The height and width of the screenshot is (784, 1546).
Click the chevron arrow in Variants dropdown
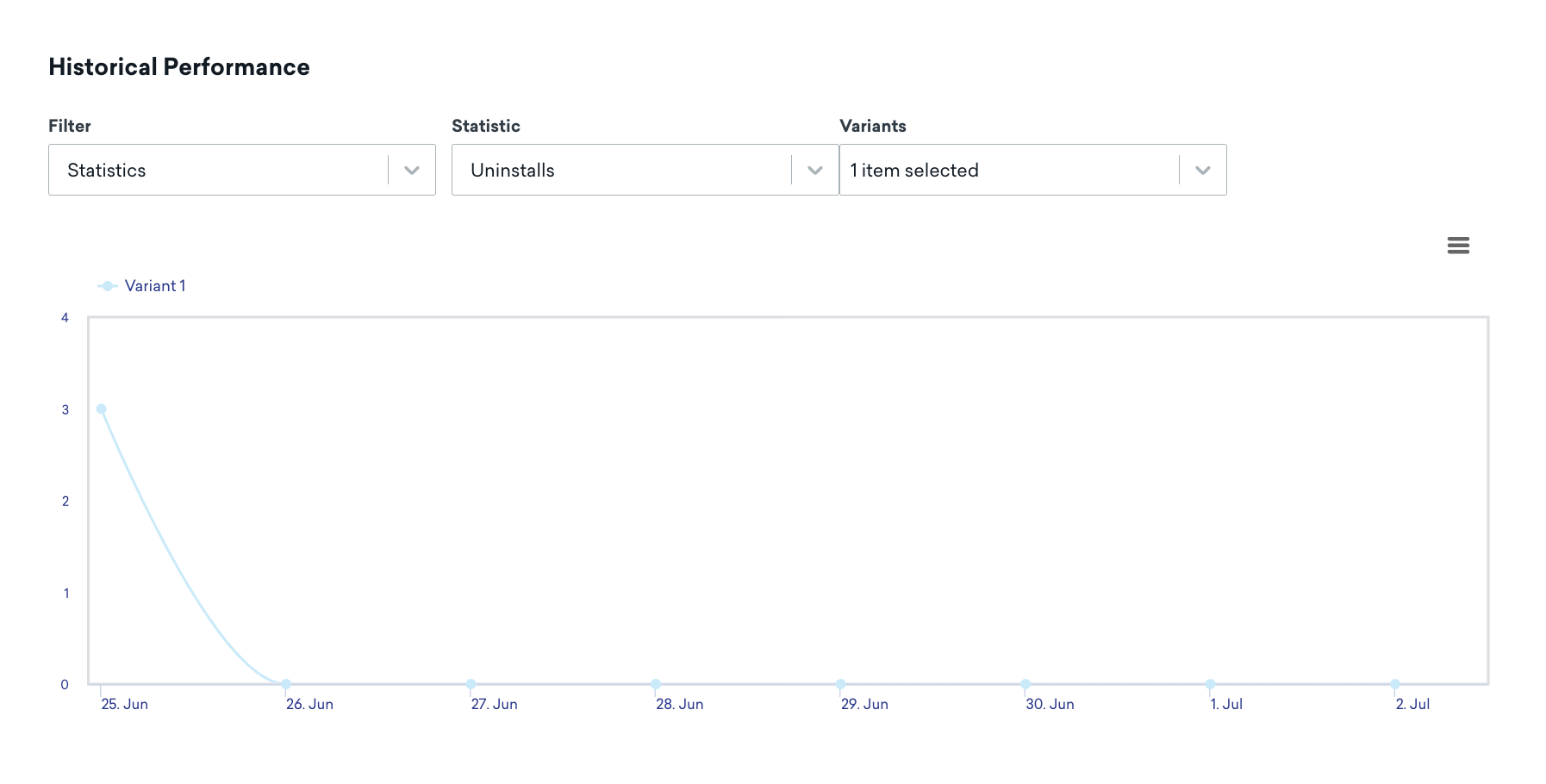(x=1203, y=171)
